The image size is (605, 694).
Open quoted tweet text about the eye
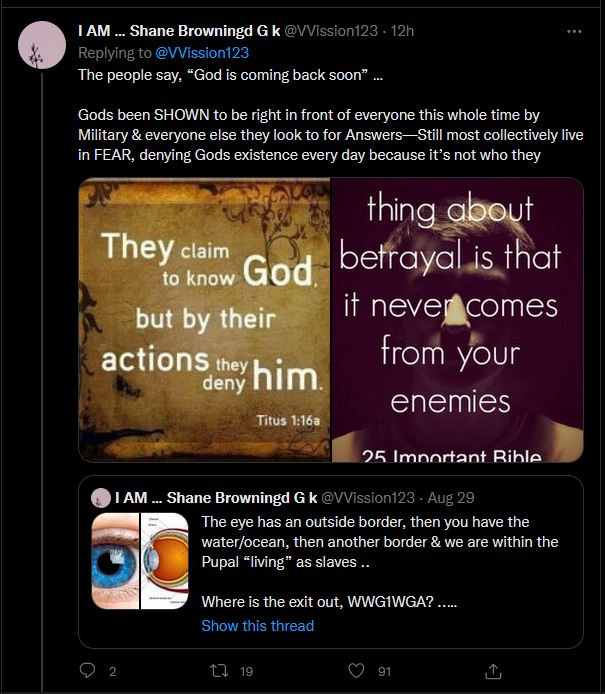coord(380,562)
